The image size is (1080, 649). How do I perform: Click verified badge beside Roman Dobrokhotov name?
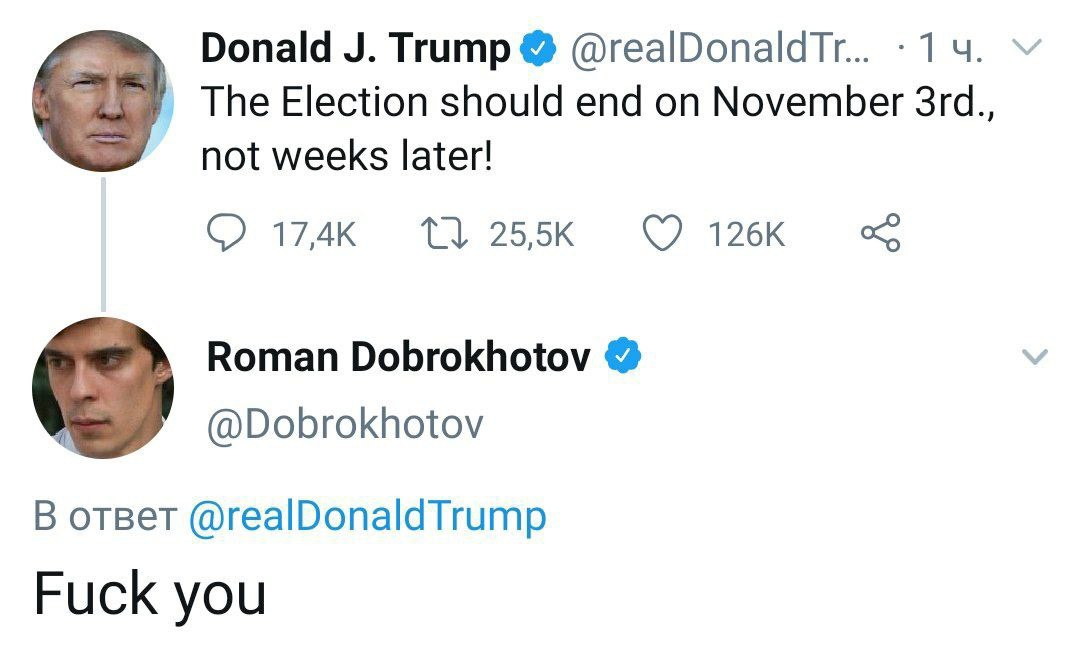pyautogui.click(x=623, y=356)
